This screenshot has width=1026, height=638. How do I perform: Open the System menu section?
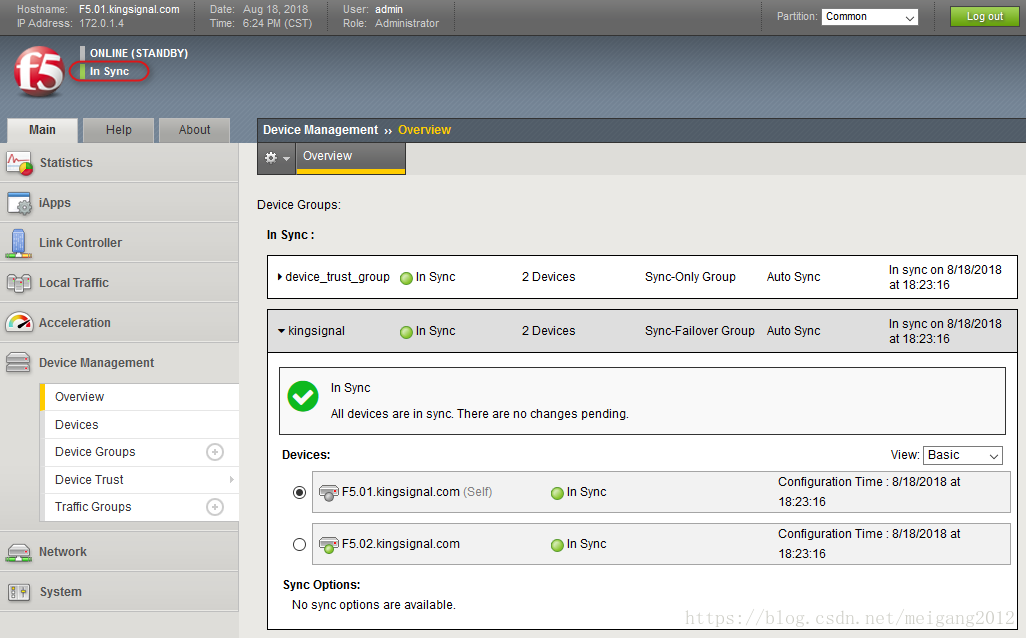point(119,592)
